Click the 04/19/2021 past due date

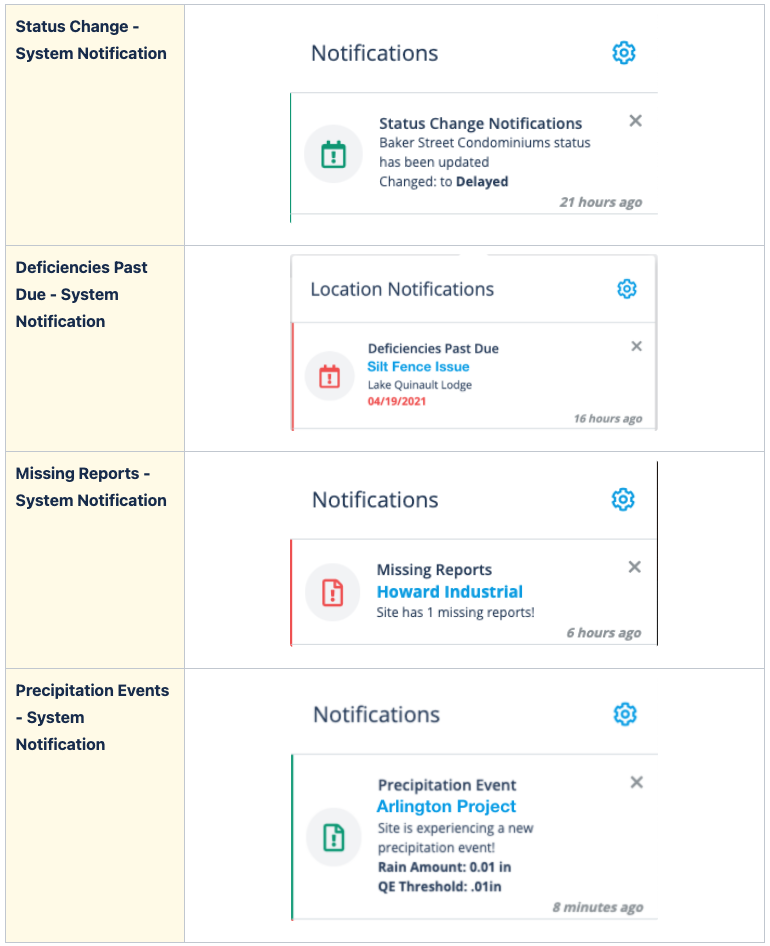coord(397,401)
